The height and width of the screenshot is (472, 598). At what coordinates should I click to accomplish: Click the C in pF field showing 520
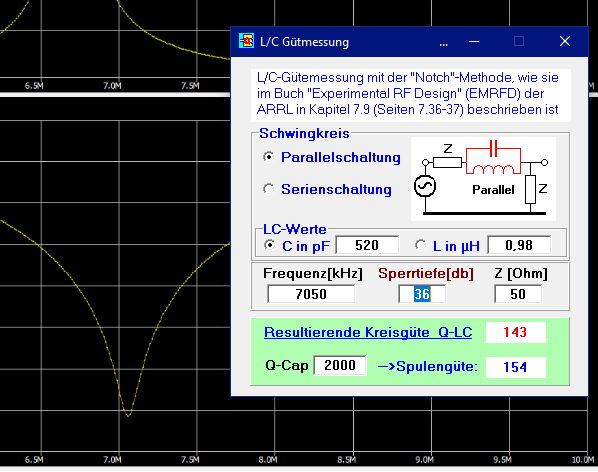tap(367, 245)
